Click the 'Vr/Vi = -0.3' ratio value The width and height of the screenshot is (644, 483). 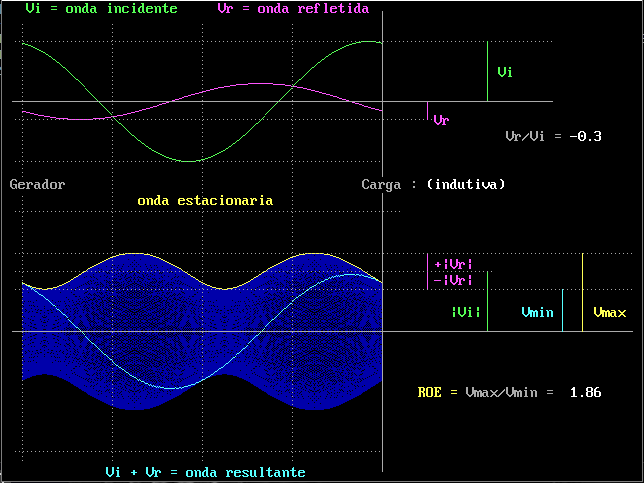pyautogui.click(x=553, y=136)
